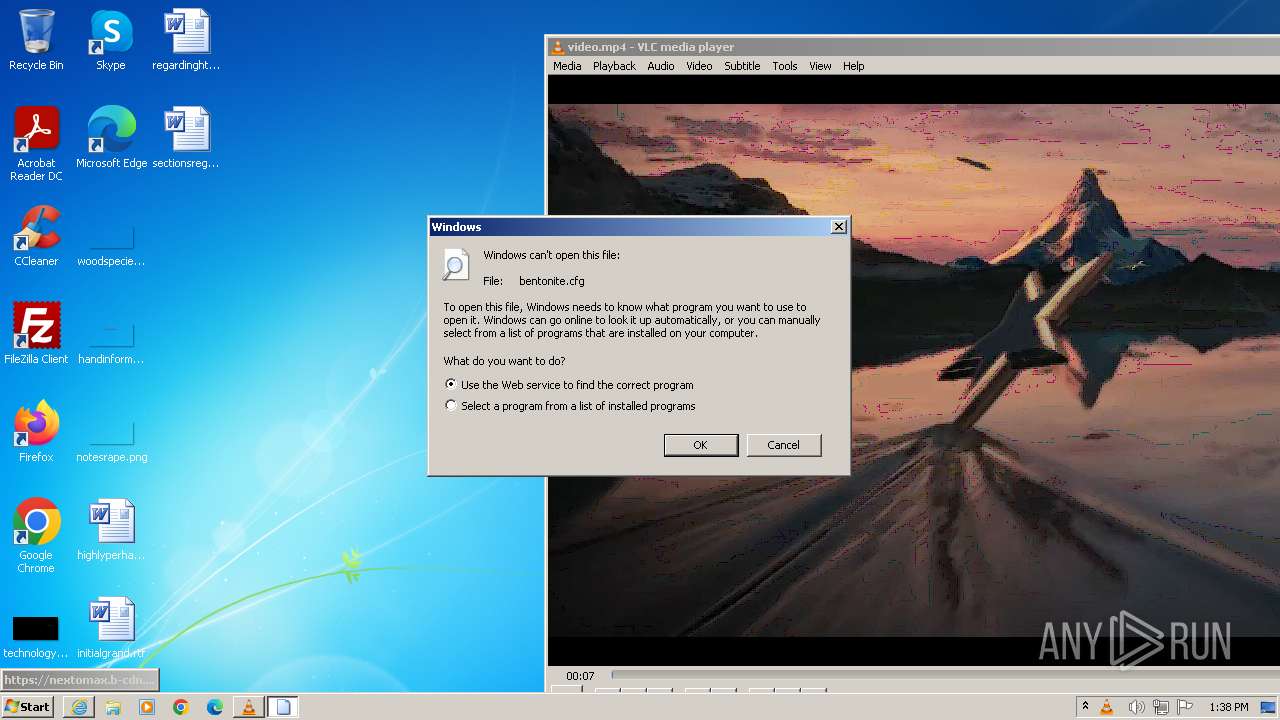This screenshot has height=720, width=1280.
Task: Click the video.mp4 VLC title bar
Action: tap(912, 47)
